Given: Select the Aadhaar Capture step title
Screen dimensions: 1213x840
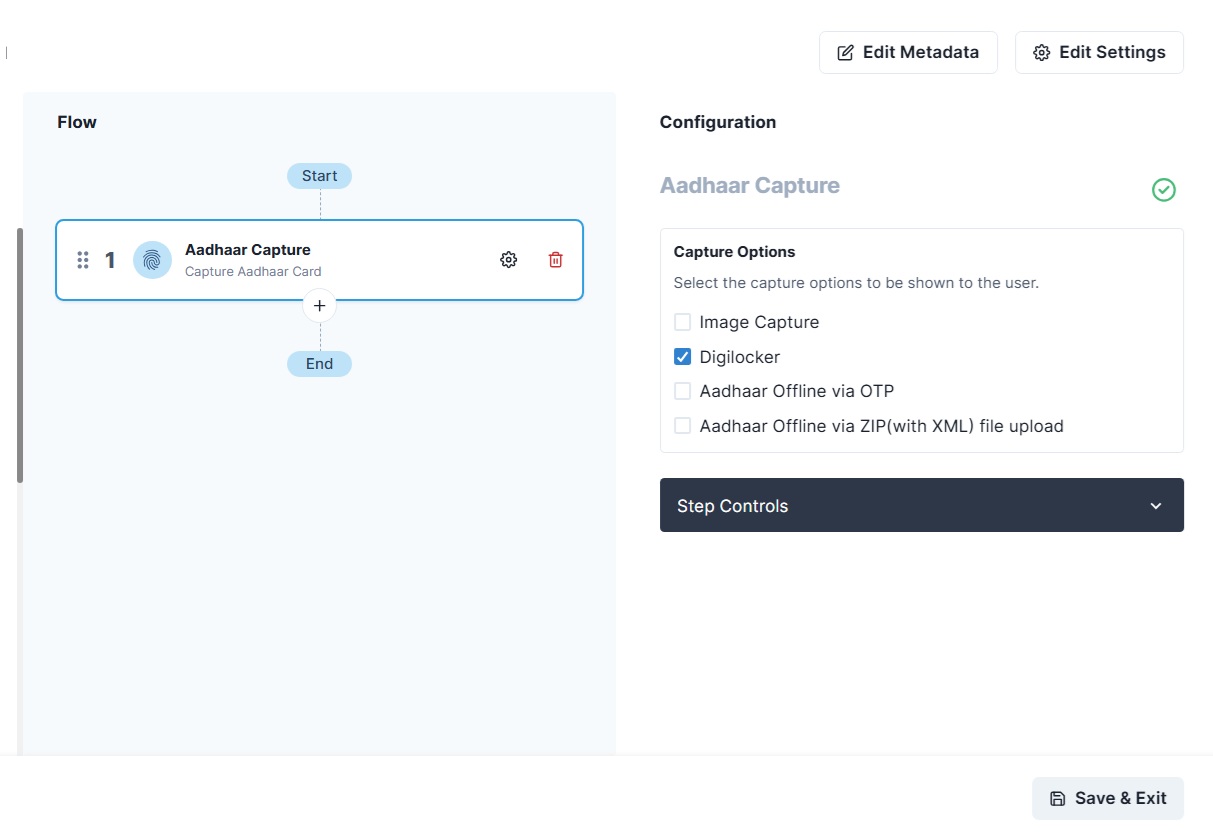Looking at the screenshot, I should point(248,250).
